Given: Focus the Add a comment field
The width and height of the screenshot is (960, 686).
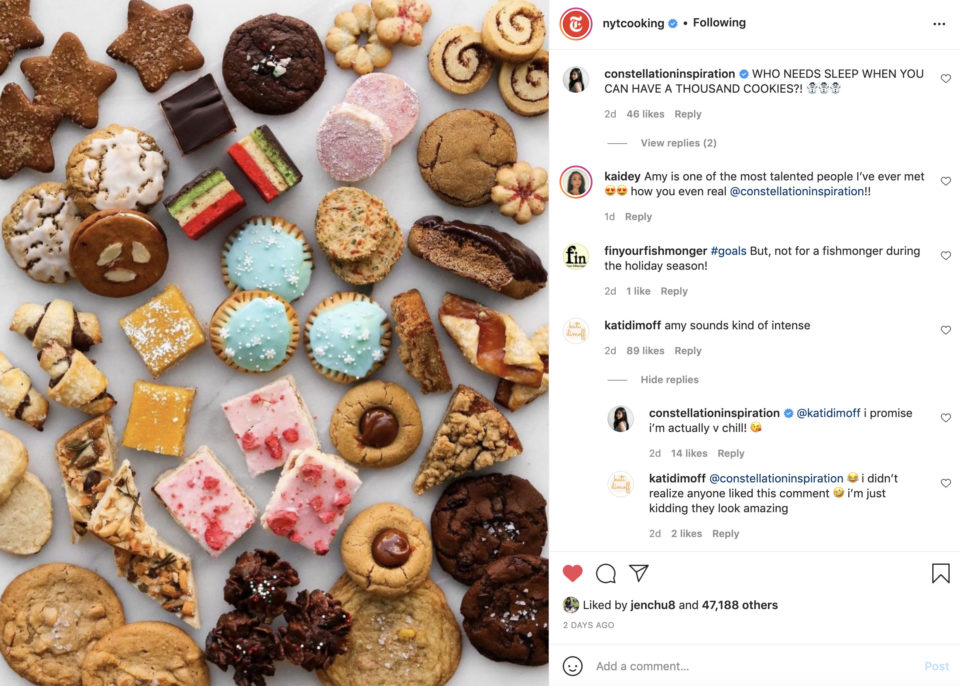Looking at the screenshot, I should click(753, 666).
